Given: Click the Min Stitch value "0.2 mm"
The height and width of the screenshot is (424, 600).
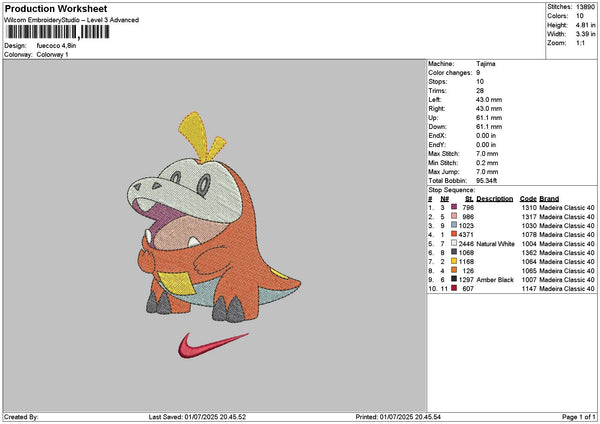Looking at the screenshot, I should (487, 163).
